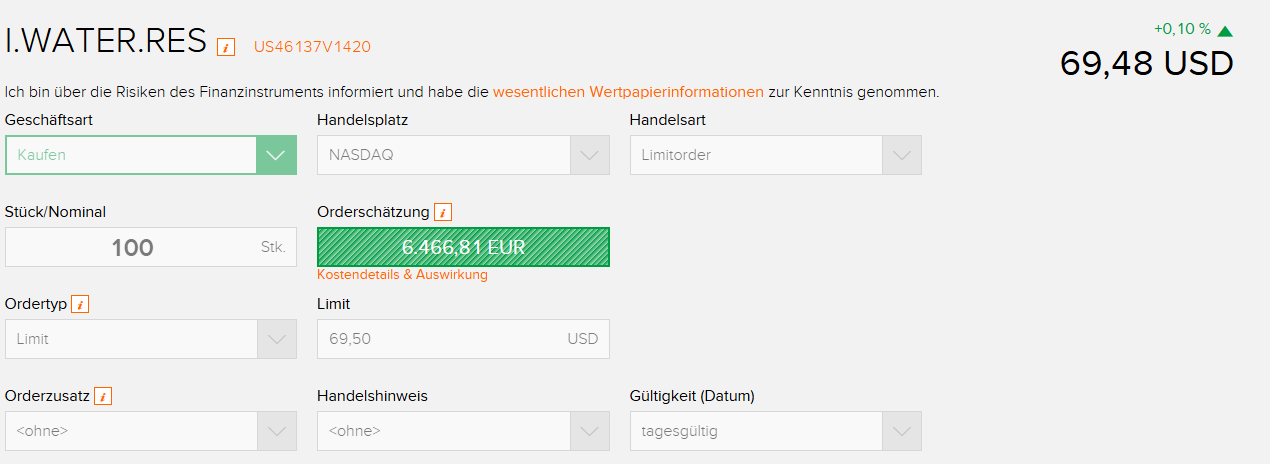Click the +0,10 % change value
1270x464 pixels.
click(x=1182, y=30)
